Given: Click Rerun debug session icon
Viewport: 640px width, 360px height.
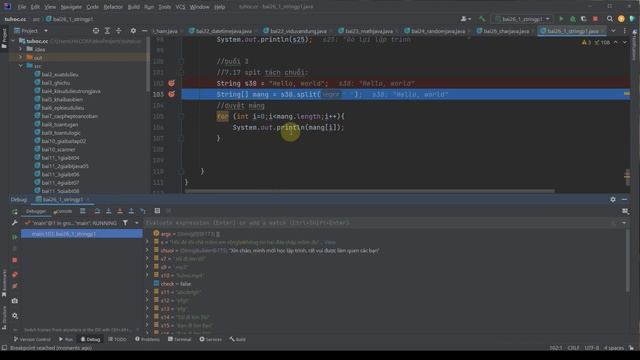Looking at the screenshot, I should click(x=15, y=211).
